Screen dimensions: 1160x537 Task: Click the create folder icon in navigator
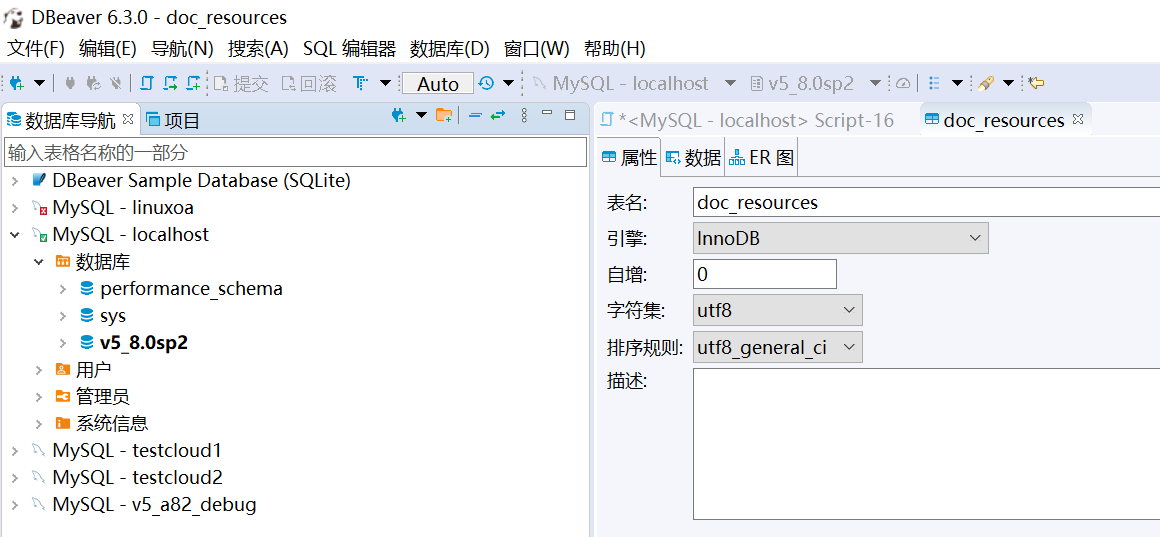tap(444, 115)
